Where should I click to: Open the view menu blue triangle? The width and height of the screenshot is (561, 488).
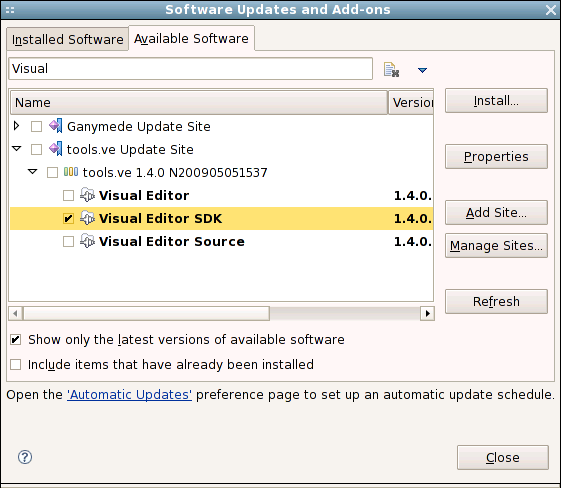pyautogui.click(x=422, y=70)
